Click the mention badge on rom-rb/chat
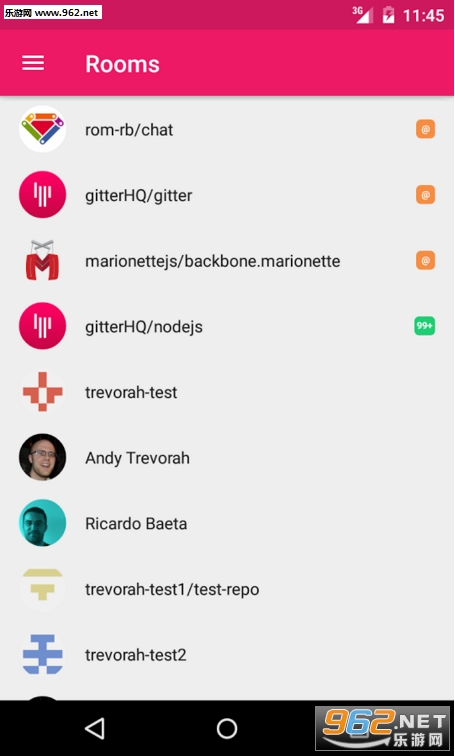Image resolution: width=455 pixels, height=756 pixels. (x=426, y=129)
